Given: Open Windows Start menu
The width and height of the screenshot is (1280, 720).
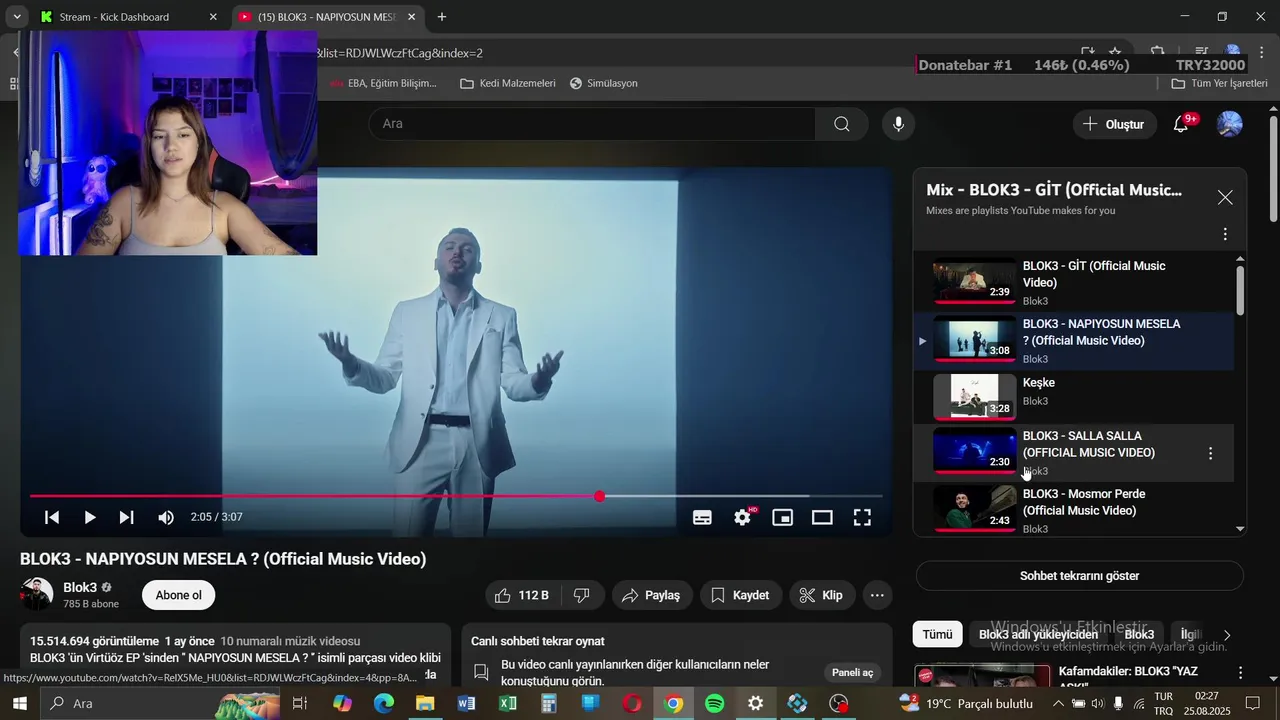Looking at the screenshot, I should [x=19, y=703].
